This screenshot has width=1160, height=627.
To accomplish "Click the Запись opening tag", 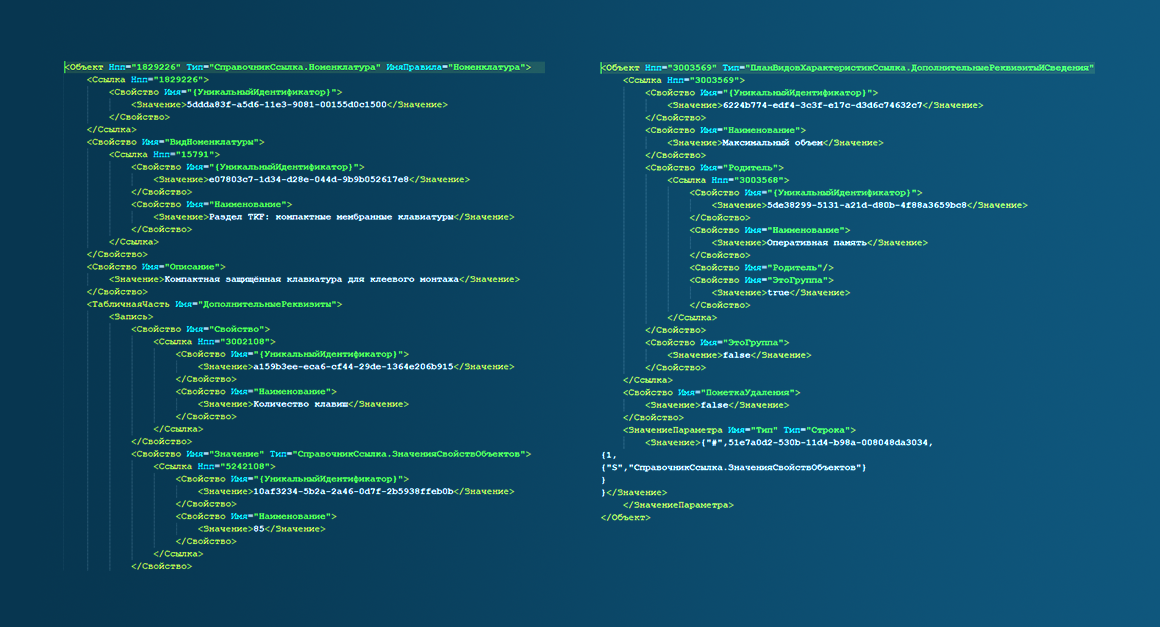I will 131,317.
